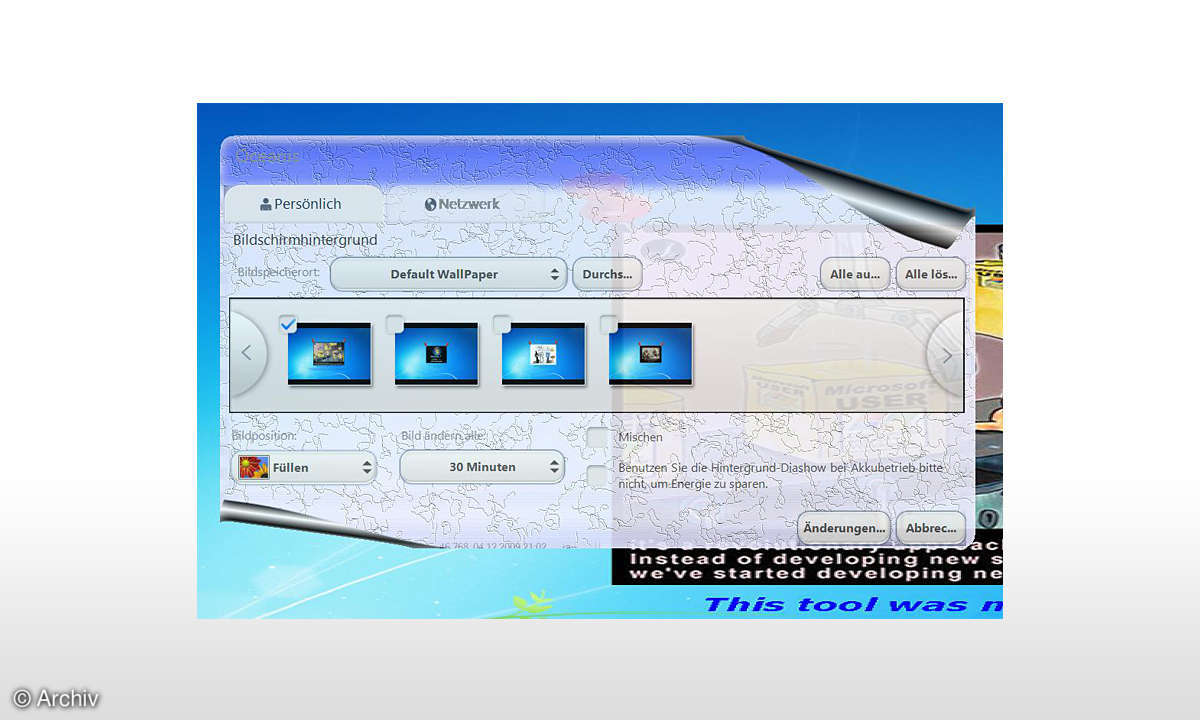Click the Alle lös... clear-all button
Viewport: 1200px width, 720px height.
tap(931, 274)
